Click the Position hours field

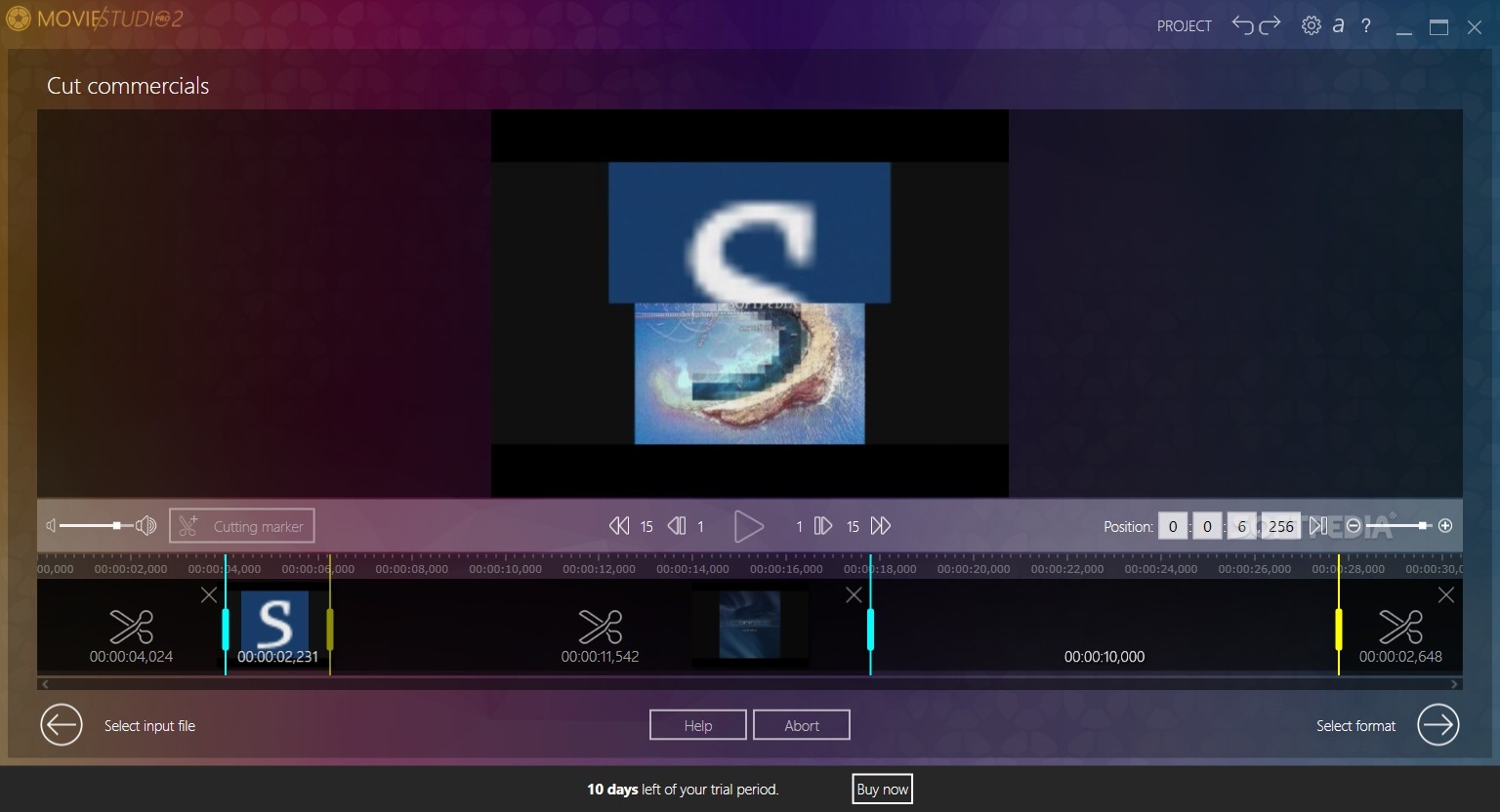coord(1173,526)
